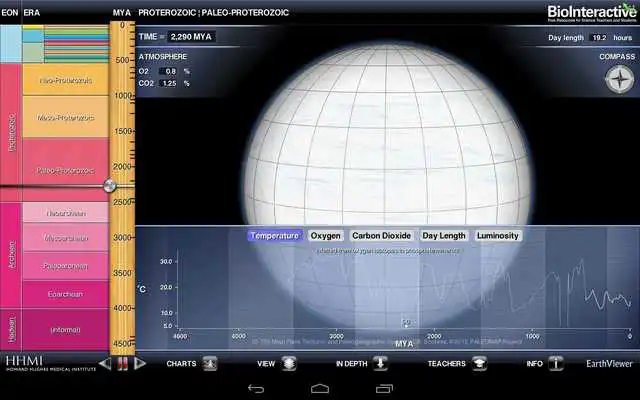
Task: Select the Meso-Proterozoic era block
Action: (65, 117)
